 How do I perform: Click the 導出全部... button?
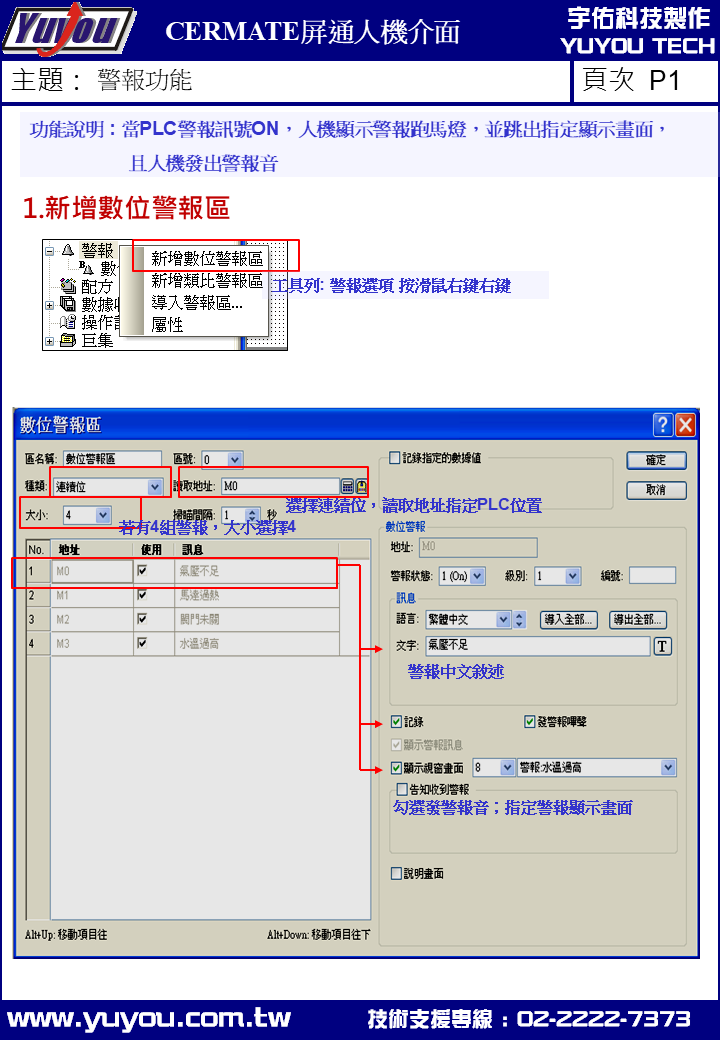point(637,619)
